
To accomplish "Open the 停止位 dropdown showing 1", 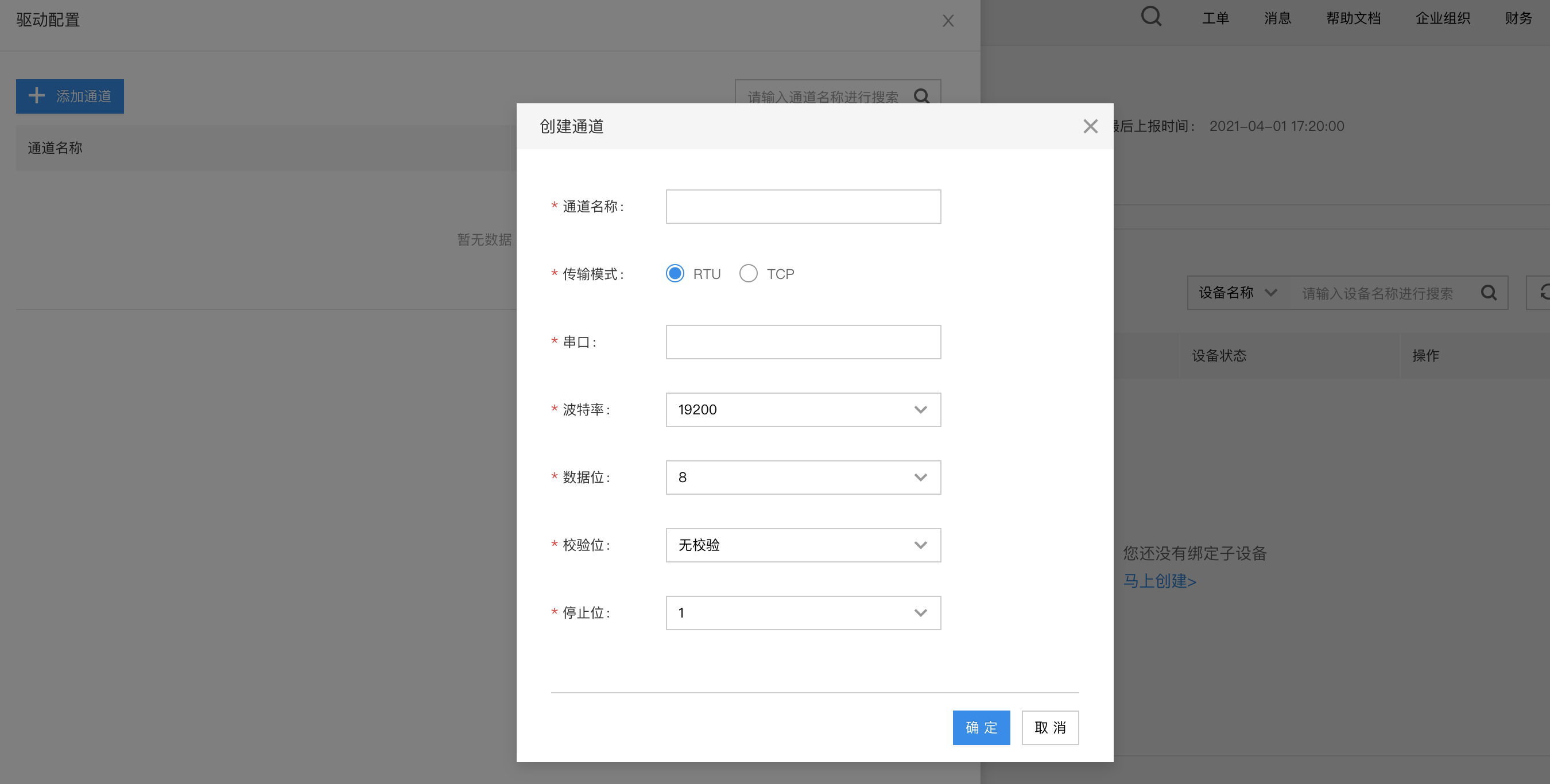I will (x=803, y=613).
